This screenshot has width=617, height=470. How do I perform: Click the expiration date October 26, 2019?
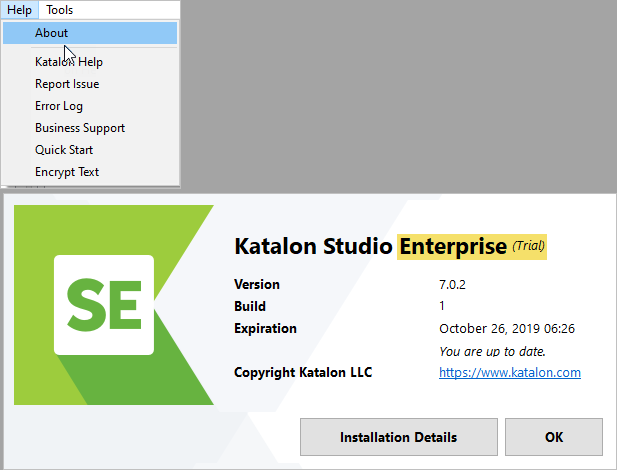[507, 329]
